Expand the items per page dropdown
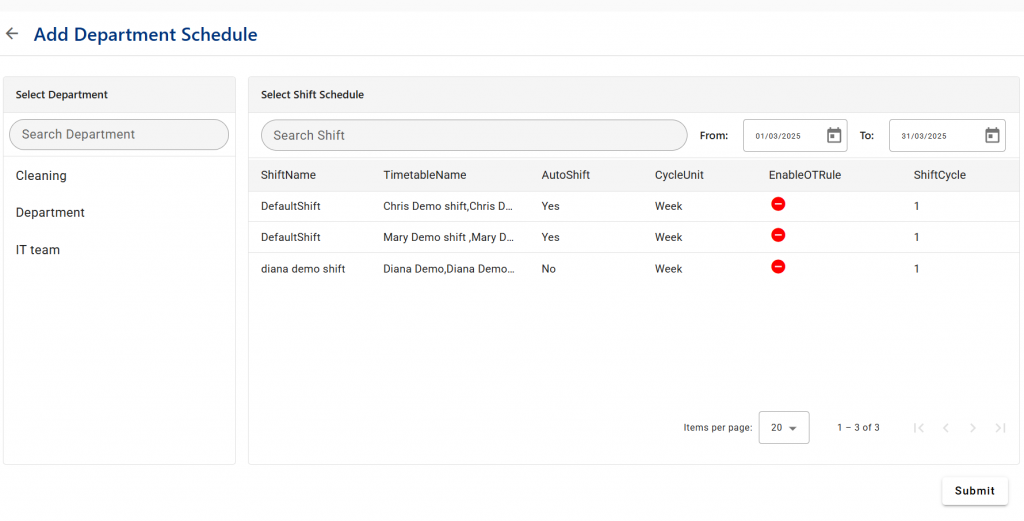1024x521 pixels. tap(784, 428)
